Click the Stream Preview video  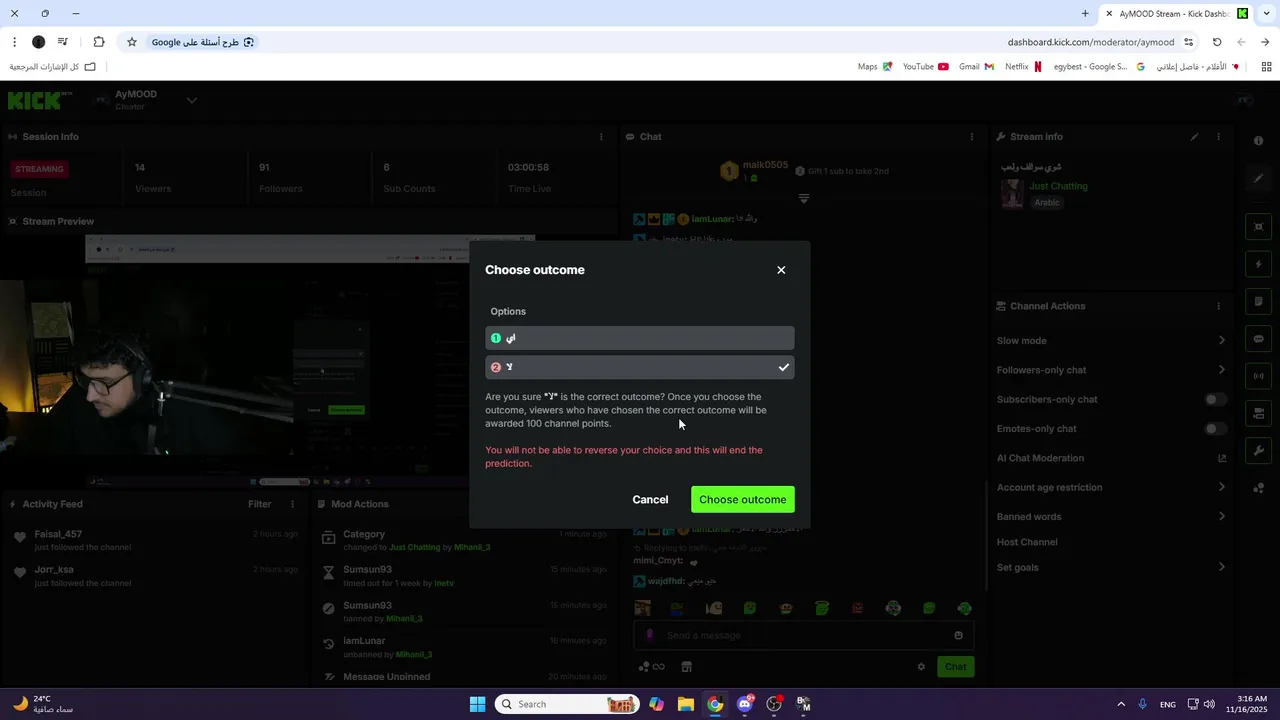[x=310, y=360]
